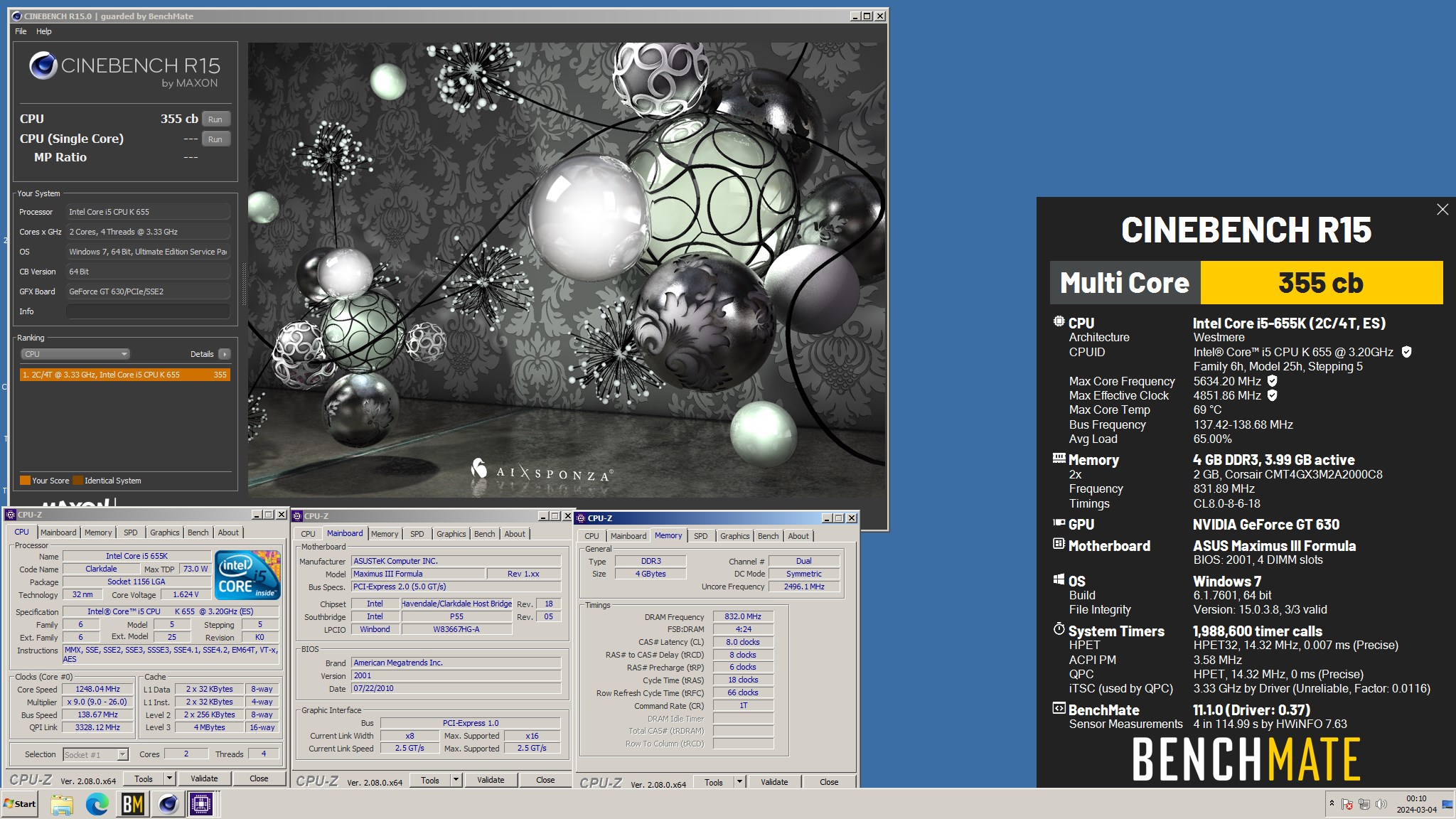Expand Tools dropdown in left CPU-Z window
This screenshot has height=819, width=1456.
(169, 778)
